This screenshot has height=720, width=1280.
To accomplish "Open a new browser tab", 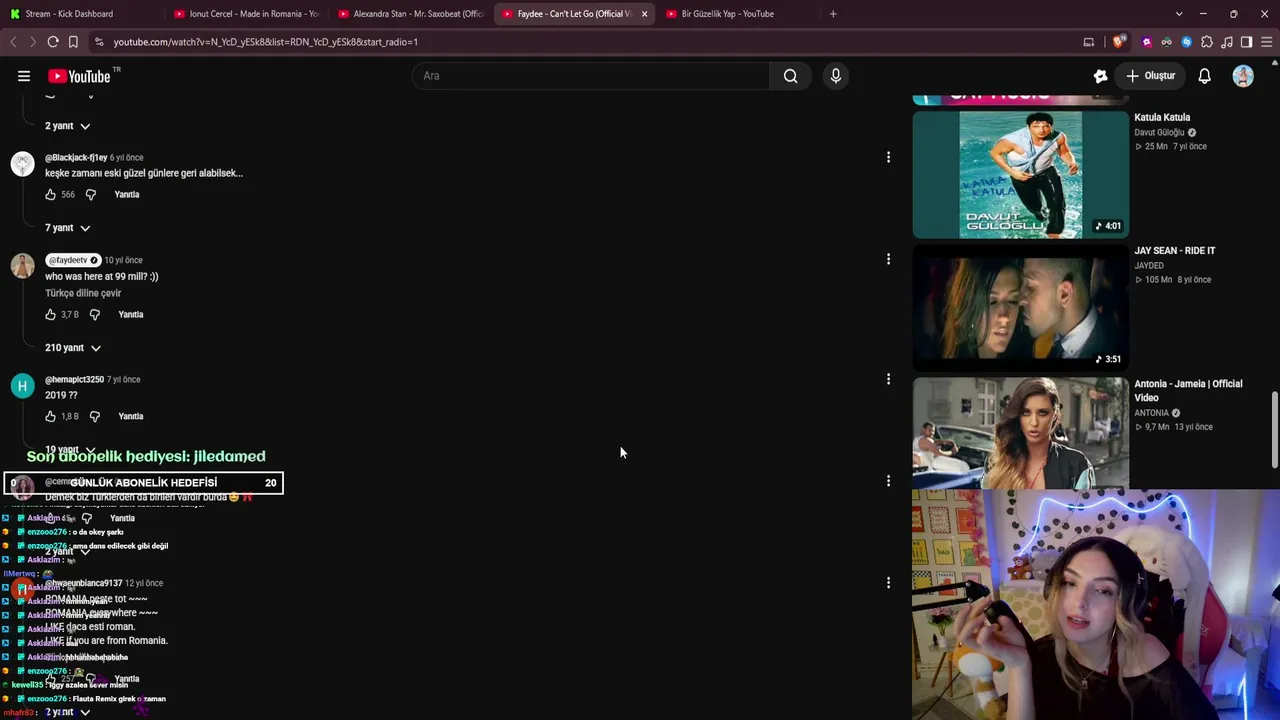I will tap(833, 14).
